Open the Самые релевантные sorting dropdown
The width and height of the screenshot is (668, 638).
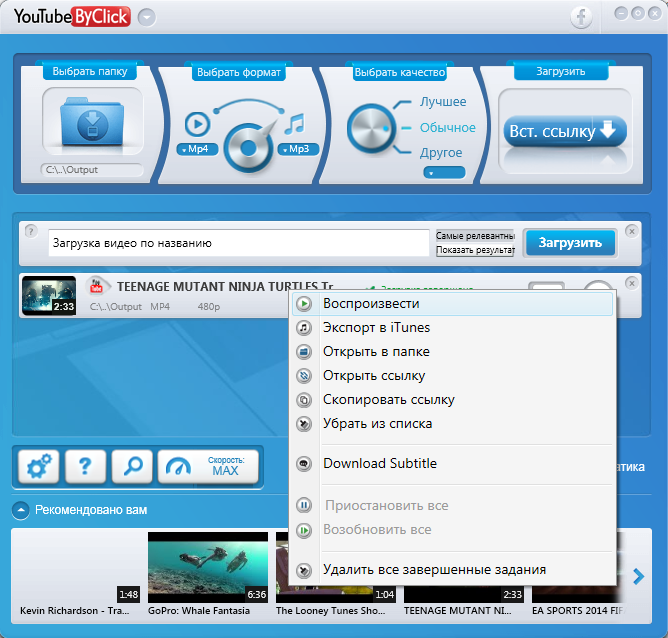(475, 236)
